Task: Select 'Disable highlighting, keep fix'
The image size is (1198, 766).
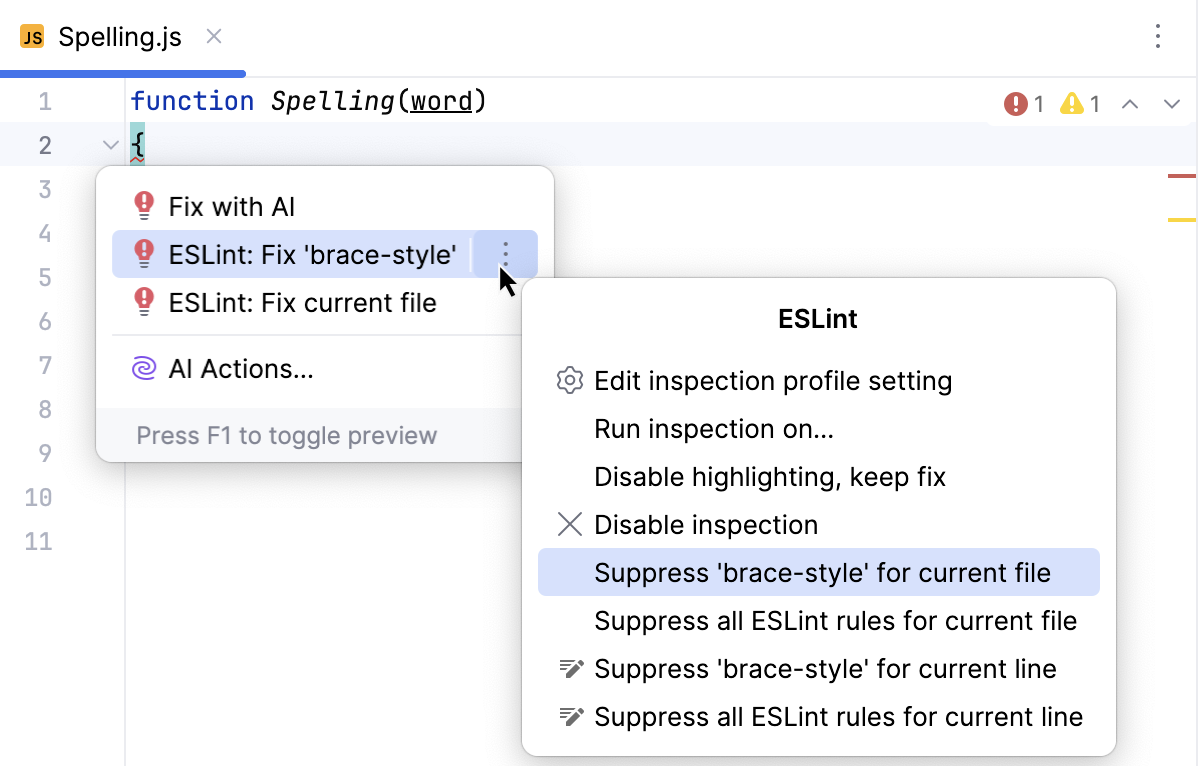Action: tap(770, 476)
